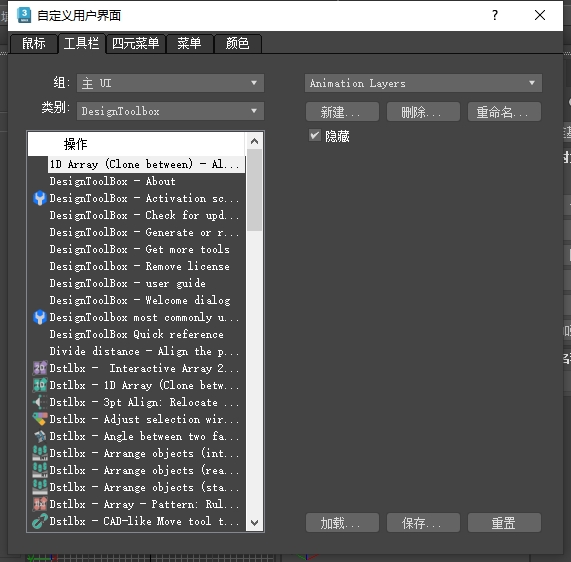Click the Angle between two faces icon
571x562 pixels.
(40, 436)
